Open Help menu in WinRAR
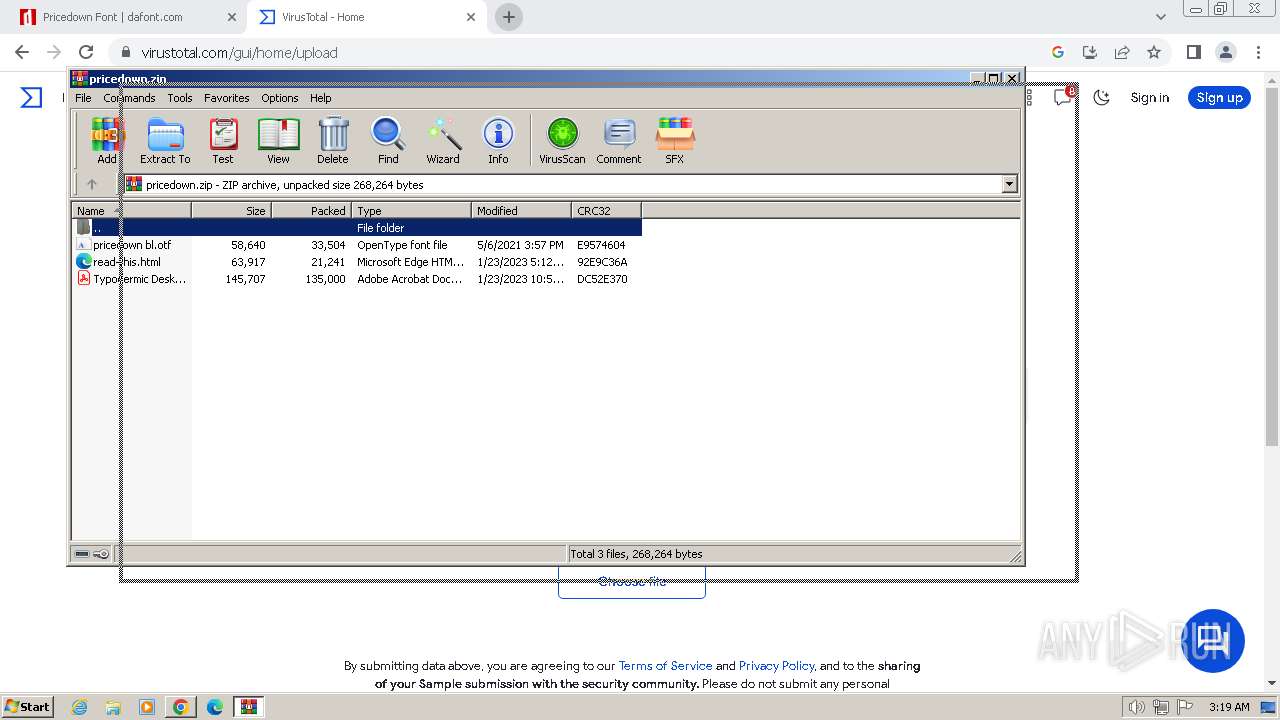Image resolution: width=1280 pixels, height=720 pixels. 320,98
